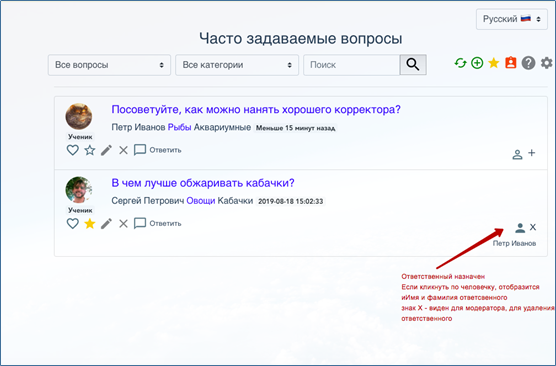556x366 pixels.
Task: Click the Ученик badge under Сергей's avatar
Action: pos(80,210)
